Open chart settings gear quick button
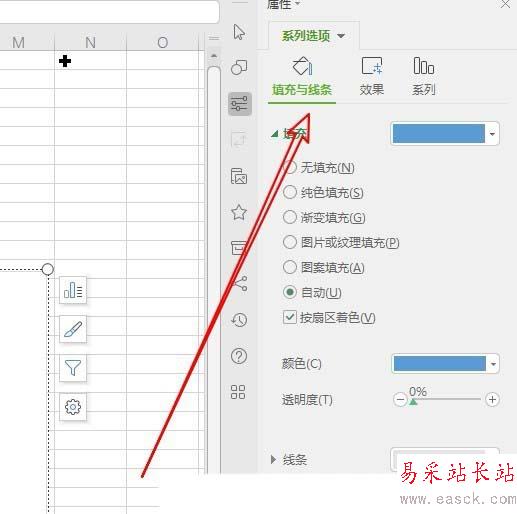Screen dimensions: 517x514 pyautogui.click(x=73, y=407)
